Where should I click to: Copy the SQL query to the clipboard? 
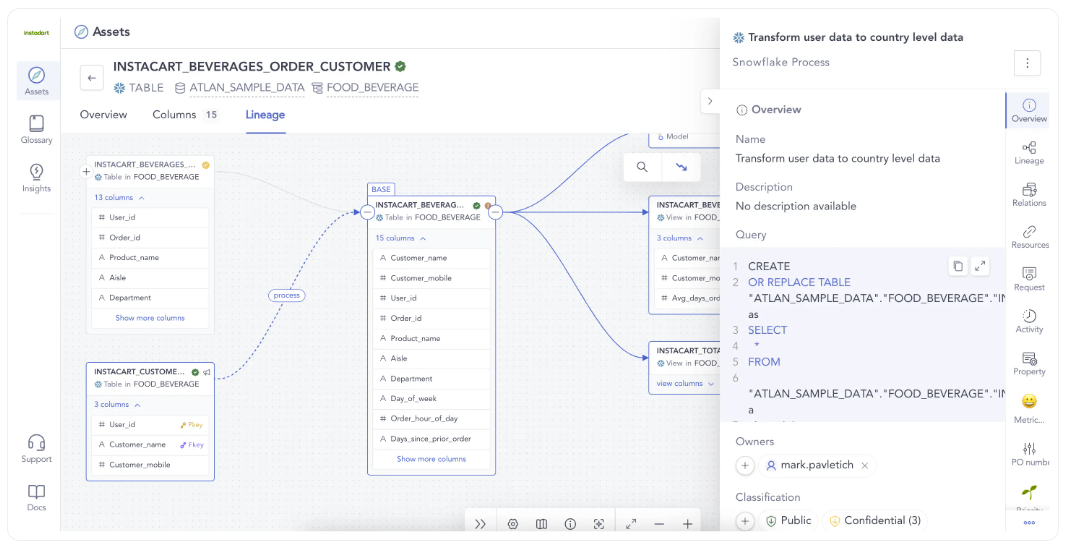957,266
